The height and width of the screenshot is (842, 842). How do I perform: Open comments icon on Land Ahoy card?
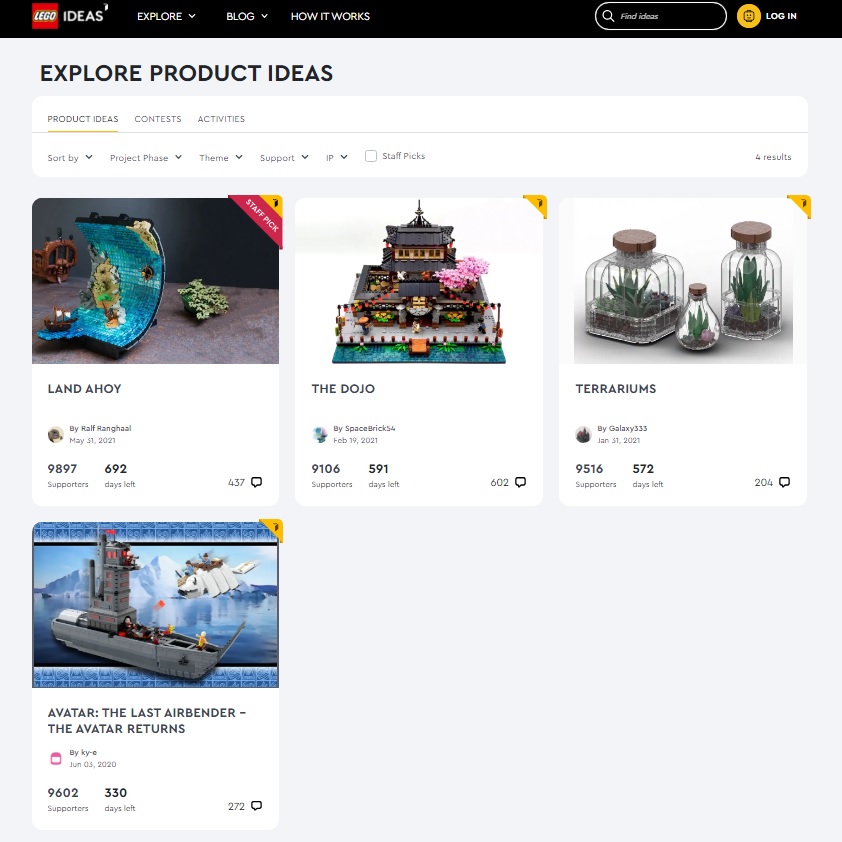tap(257, 482)
